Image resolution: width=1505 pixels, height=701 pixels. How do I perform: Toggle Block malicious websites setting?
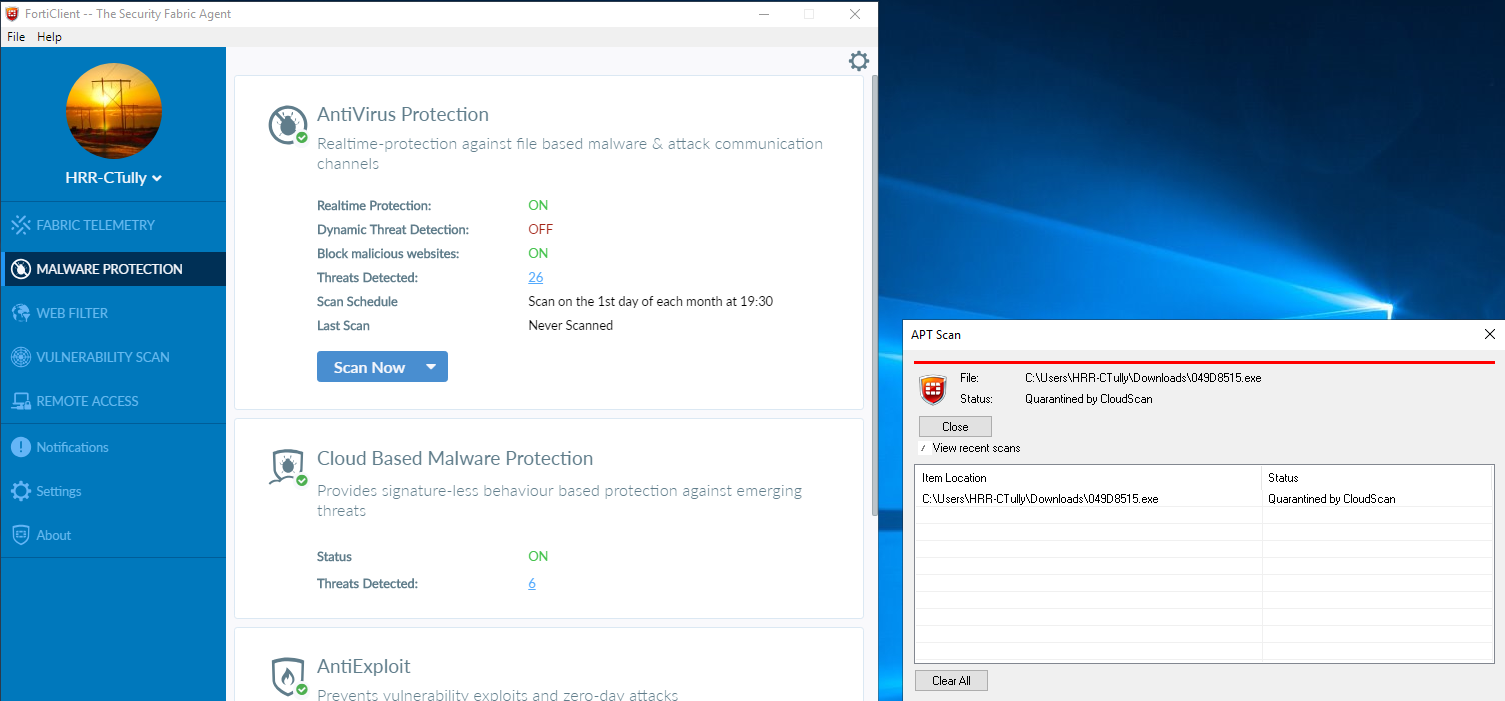coord(537,253)
